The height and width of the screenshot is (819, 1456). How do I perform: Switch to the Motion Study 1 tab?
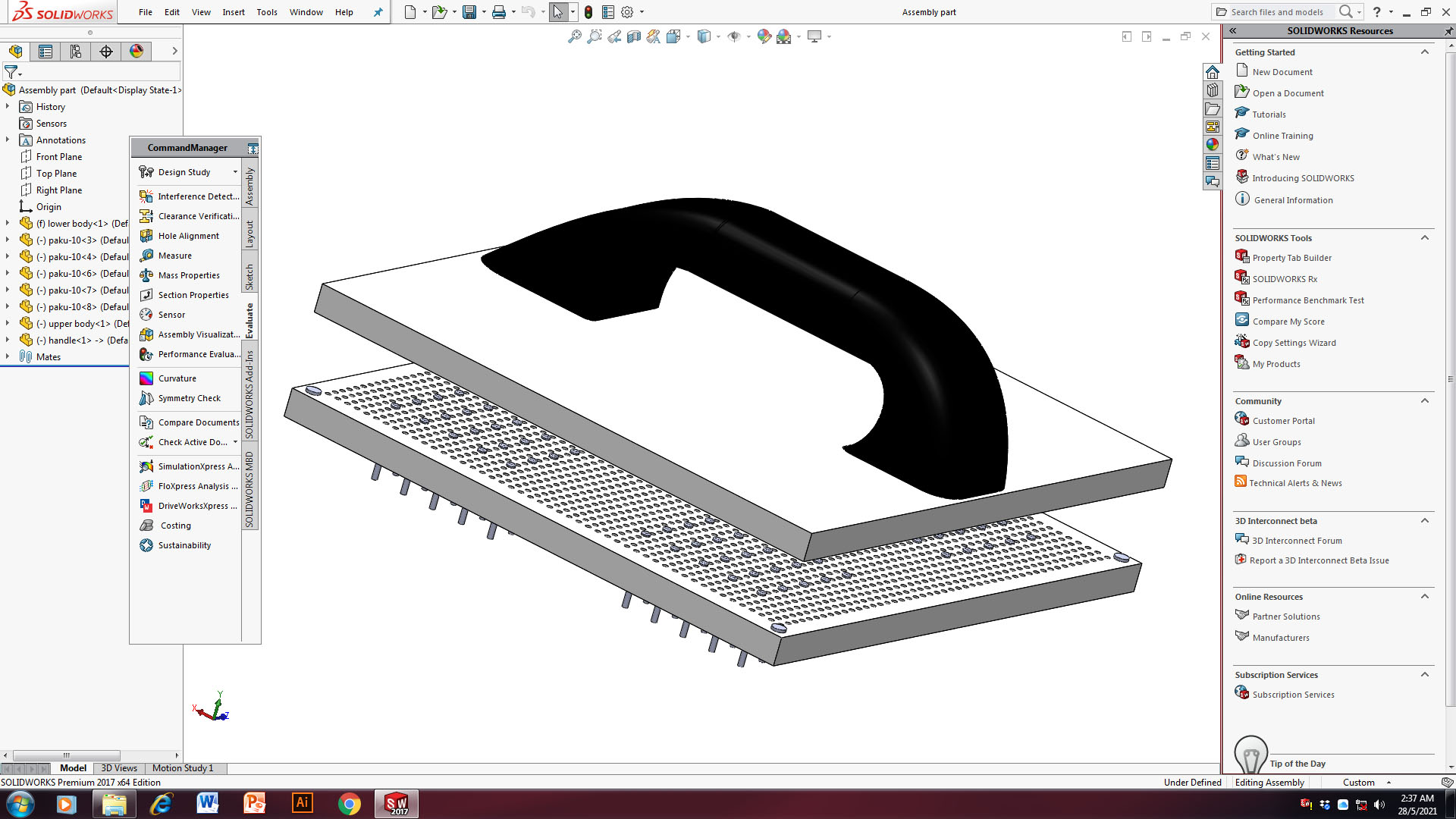183,768
